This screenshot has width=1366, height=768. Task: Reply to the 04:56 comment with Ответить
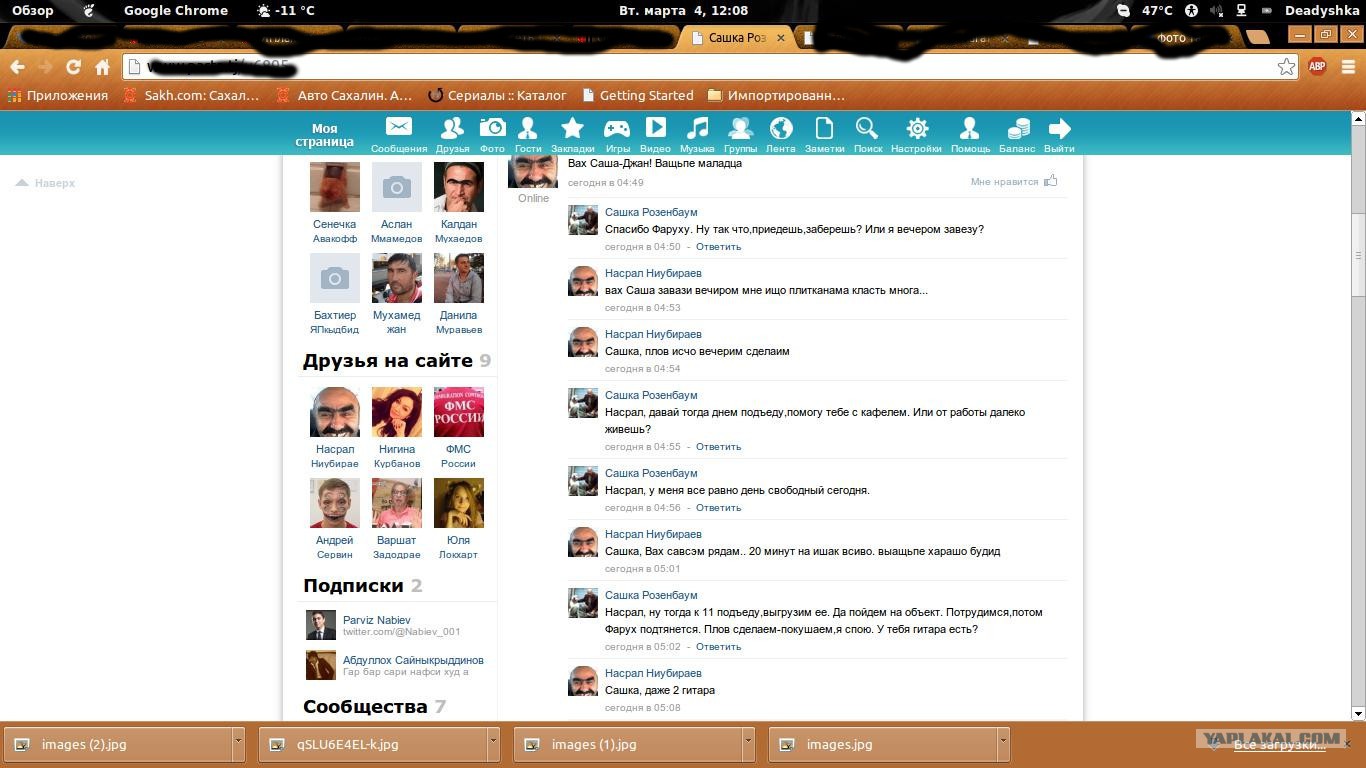click(718, 508)
